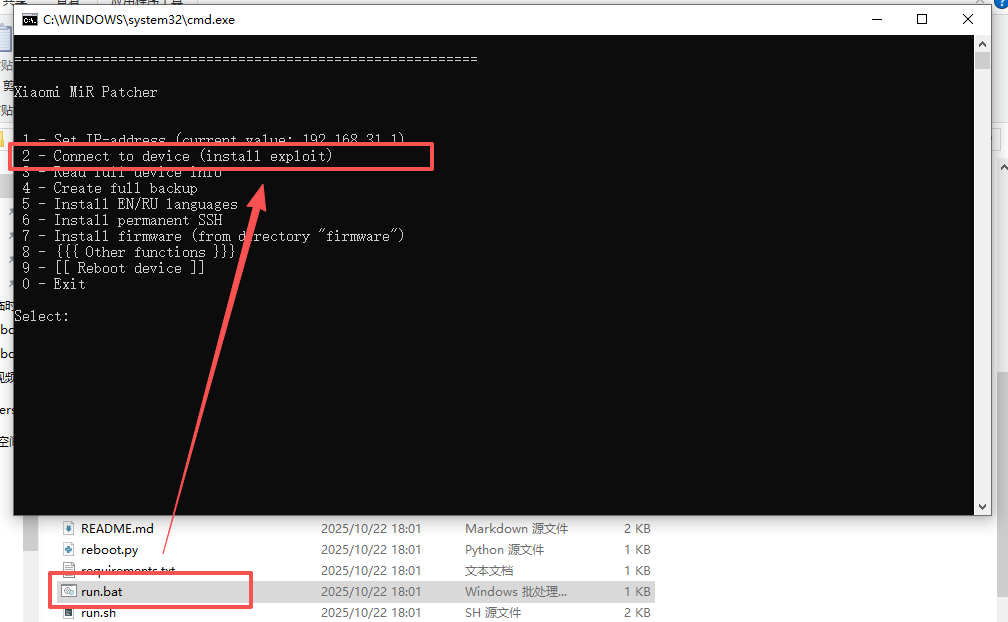Click the run.sh file icon
Viewport: 1008px width, 622px height.
point(68,612)
